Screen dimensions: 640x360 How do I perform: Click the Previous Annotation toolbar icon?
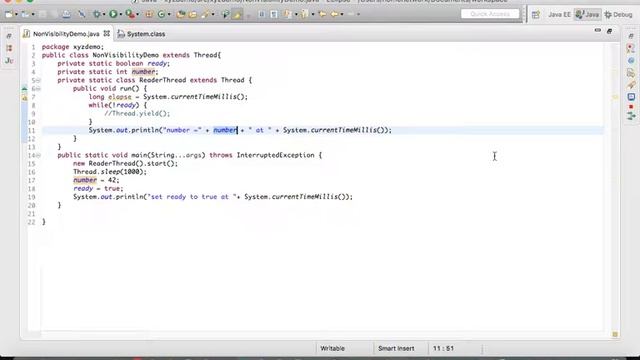click(304, 14)
